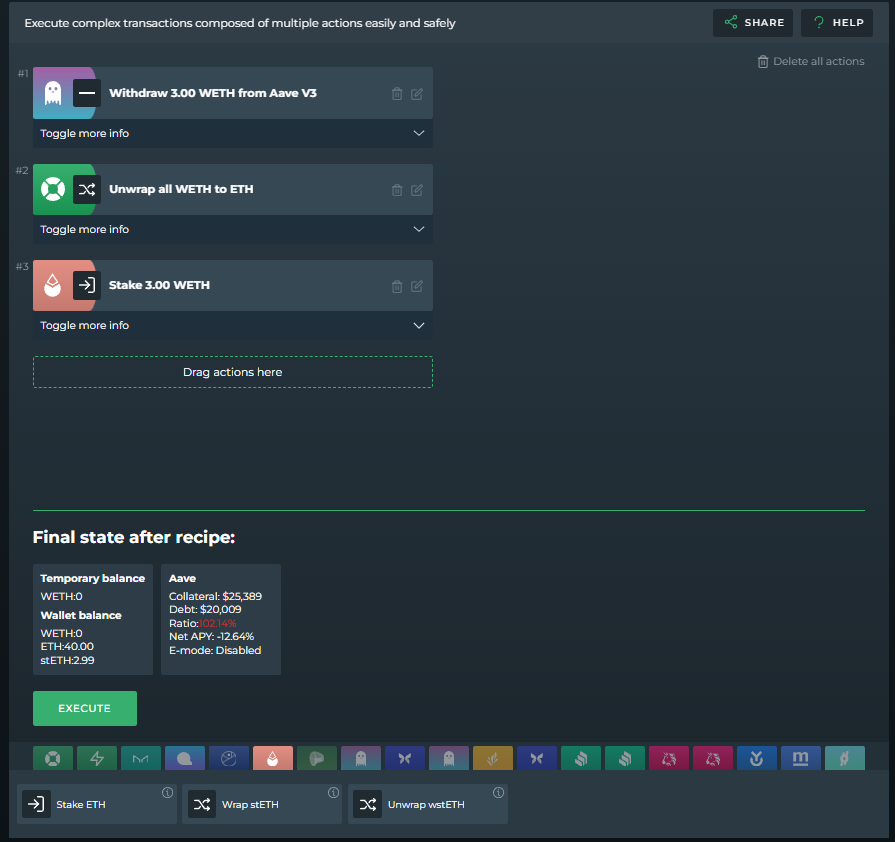Viewport: 895px width, 842px height.
Task: Expand more info for Stake 3.00 WETH
Action: (x=232, y=325)
